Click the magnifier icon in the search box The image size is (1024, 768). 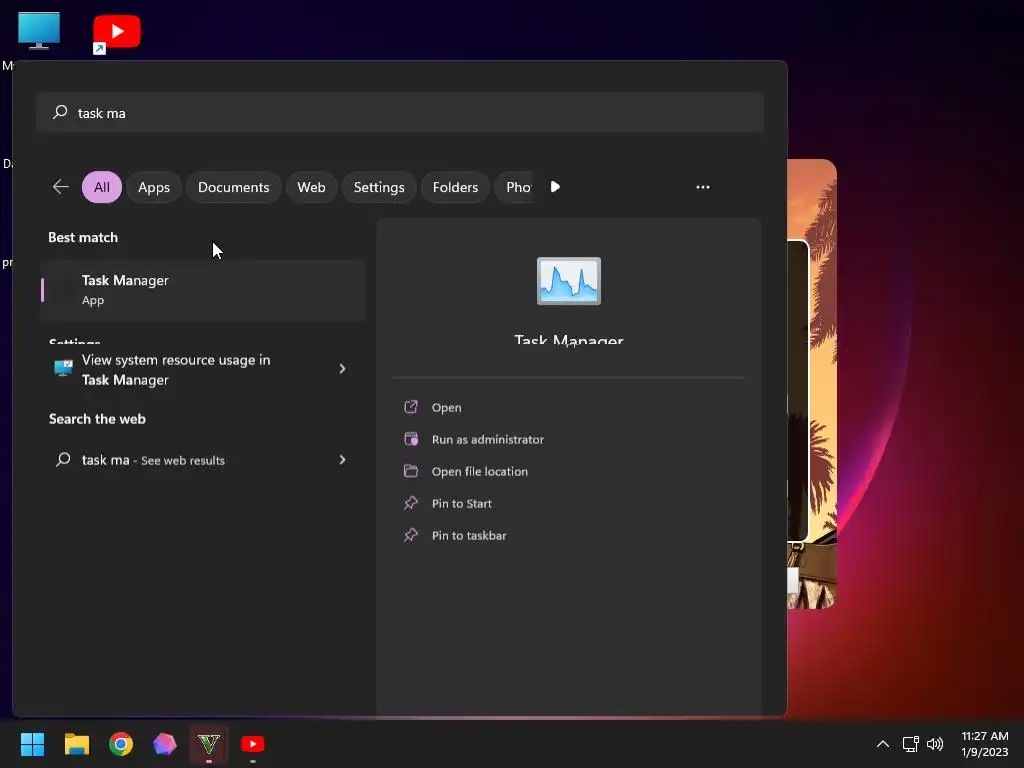point(60,112)
